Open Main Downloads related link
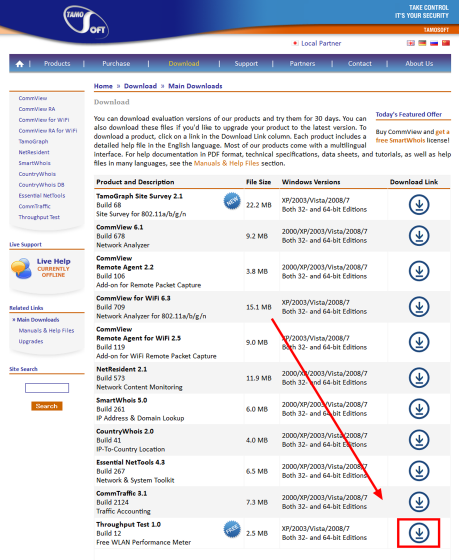Viewport: 459px width, 560px height. [38, 320]
